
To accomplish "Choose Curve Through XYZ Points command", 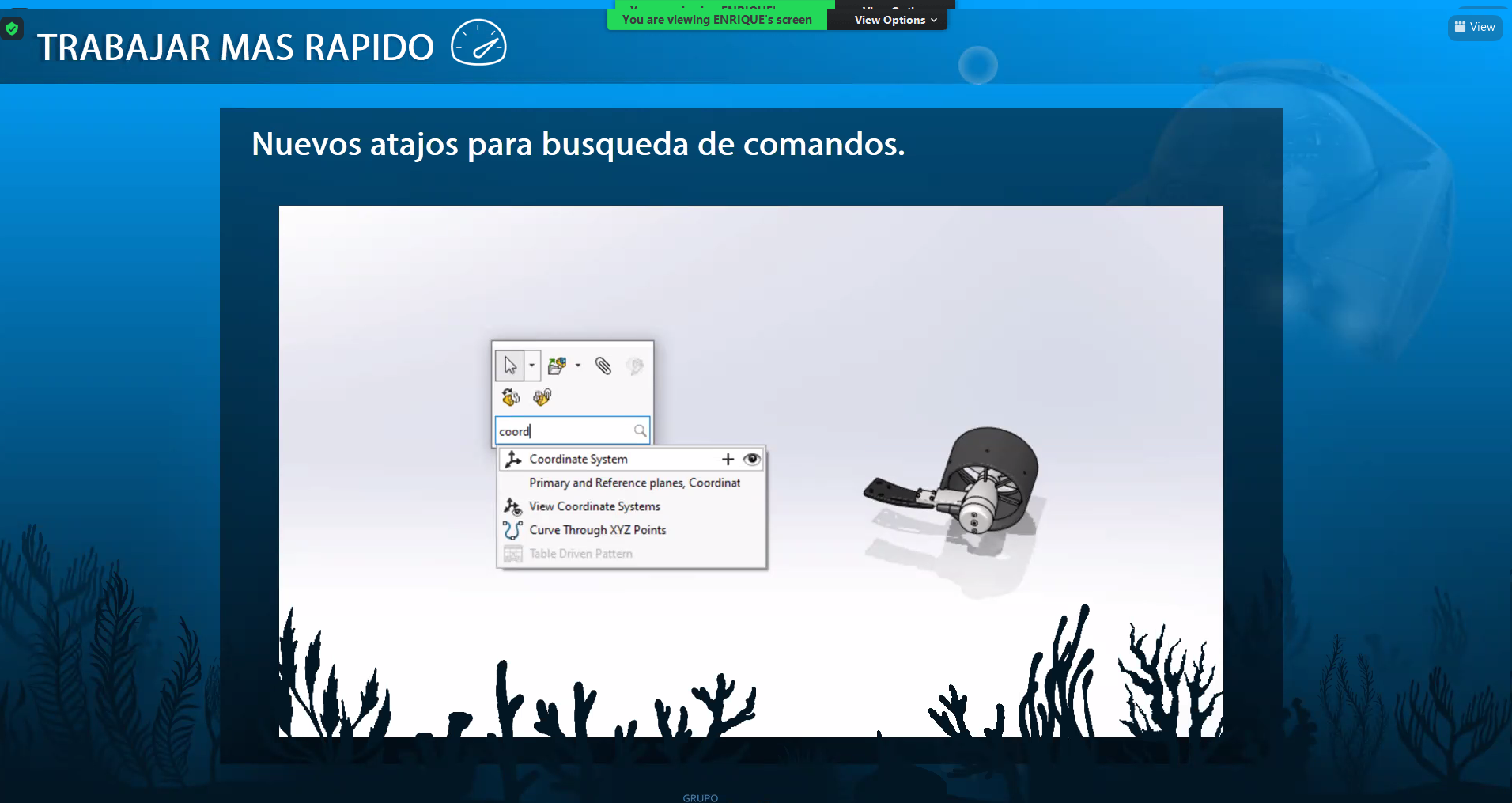I will (597, 530).
